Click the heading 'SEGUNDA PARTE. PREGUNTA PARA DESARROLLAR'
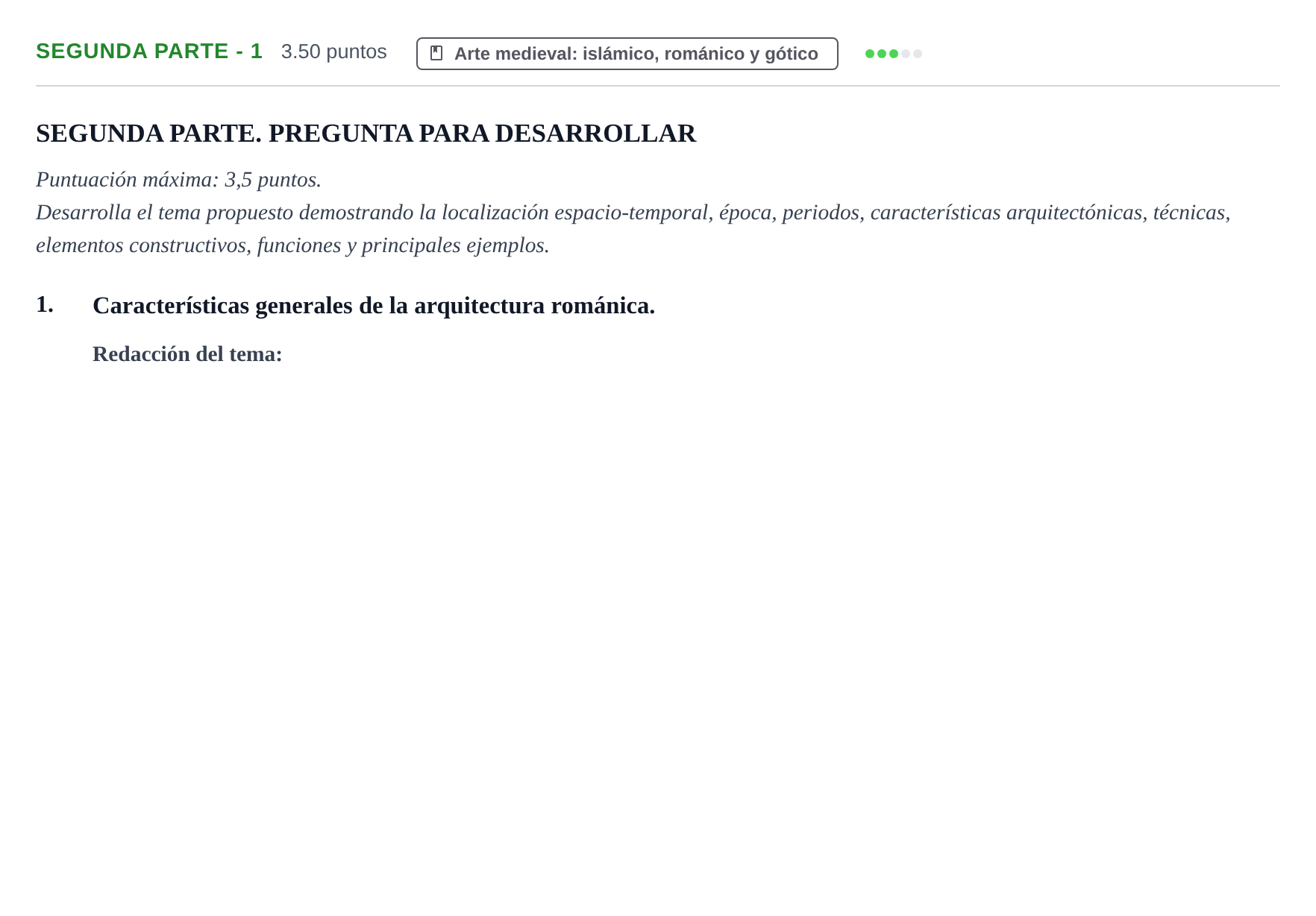Image resolution: width=1316 pixels, height=916 pixels. (x=366, y=134)
